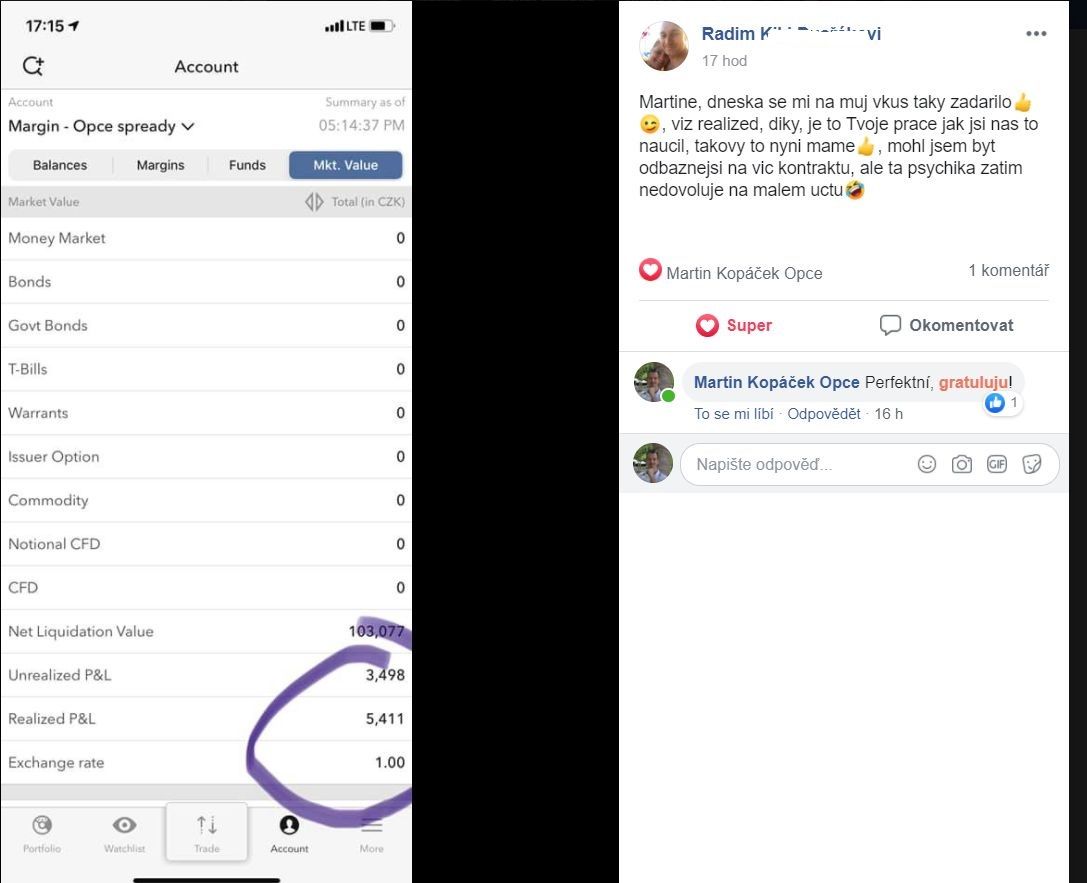The width and height of the screenshot is (1087, 883).
Task: Toggle the Super reaction button
Action: [x=734, y=325]
